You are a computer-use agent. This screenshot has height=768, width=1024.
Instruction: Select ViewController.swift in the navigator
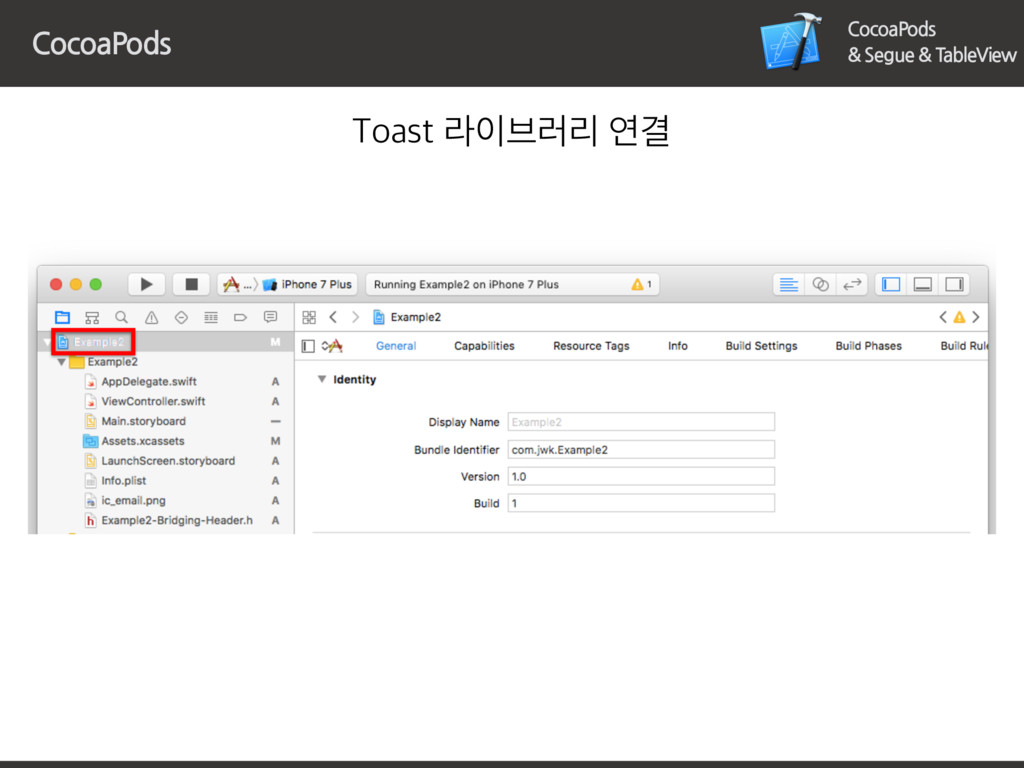[153, 401]
